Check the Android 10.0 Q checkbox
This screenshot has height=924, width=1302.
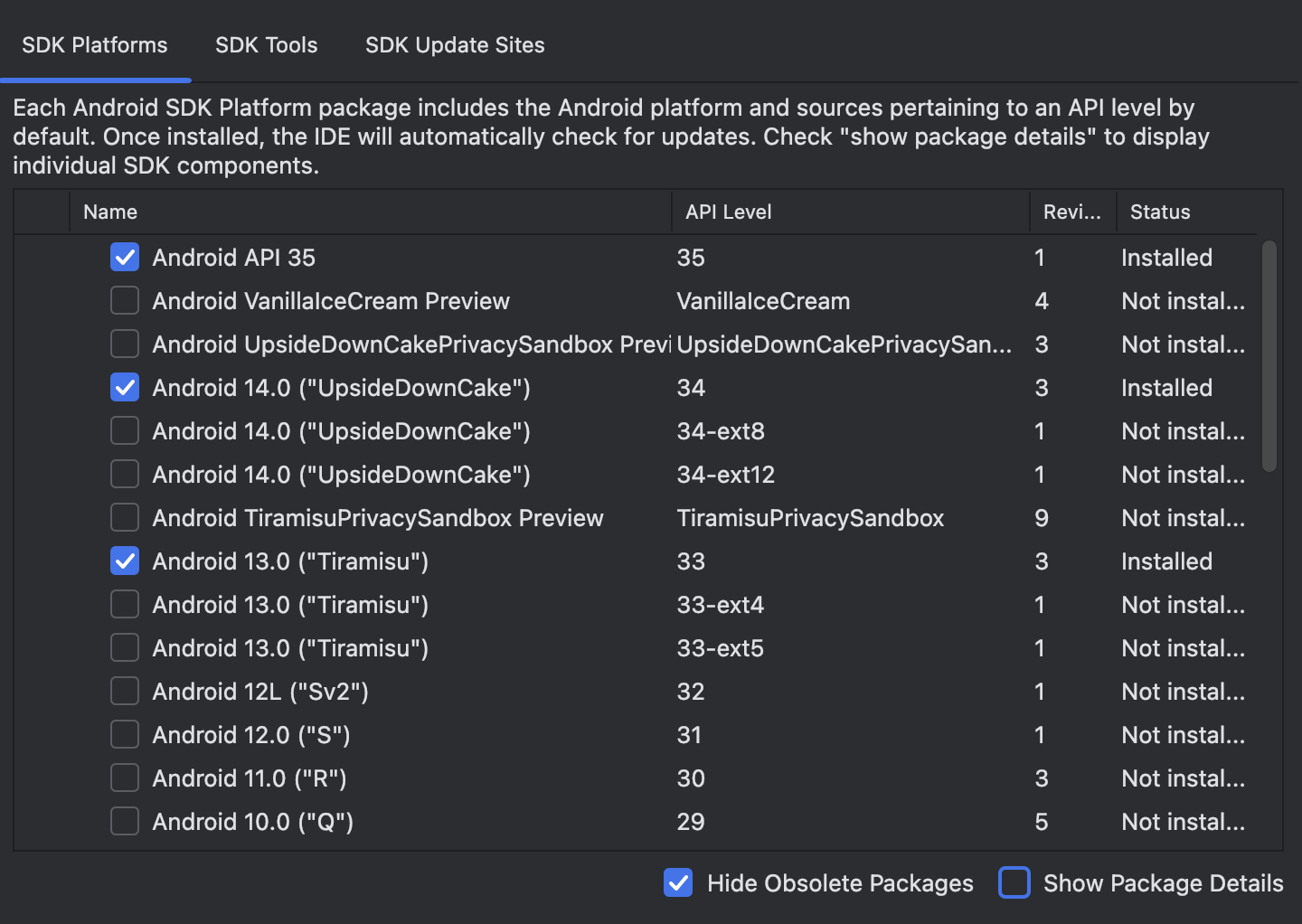[125, 822]
